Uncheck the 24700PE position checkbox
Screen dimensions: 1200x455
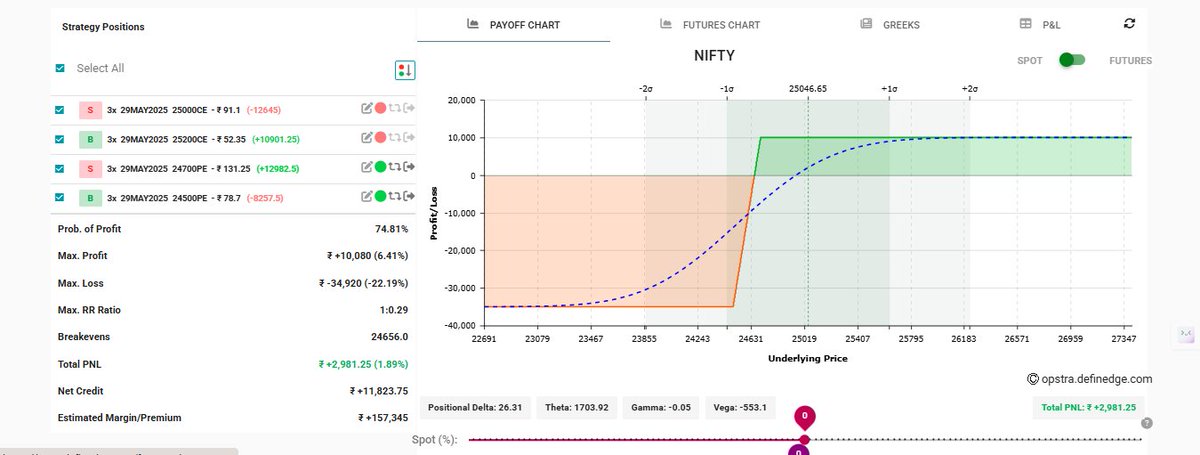[x=60, y=169]
